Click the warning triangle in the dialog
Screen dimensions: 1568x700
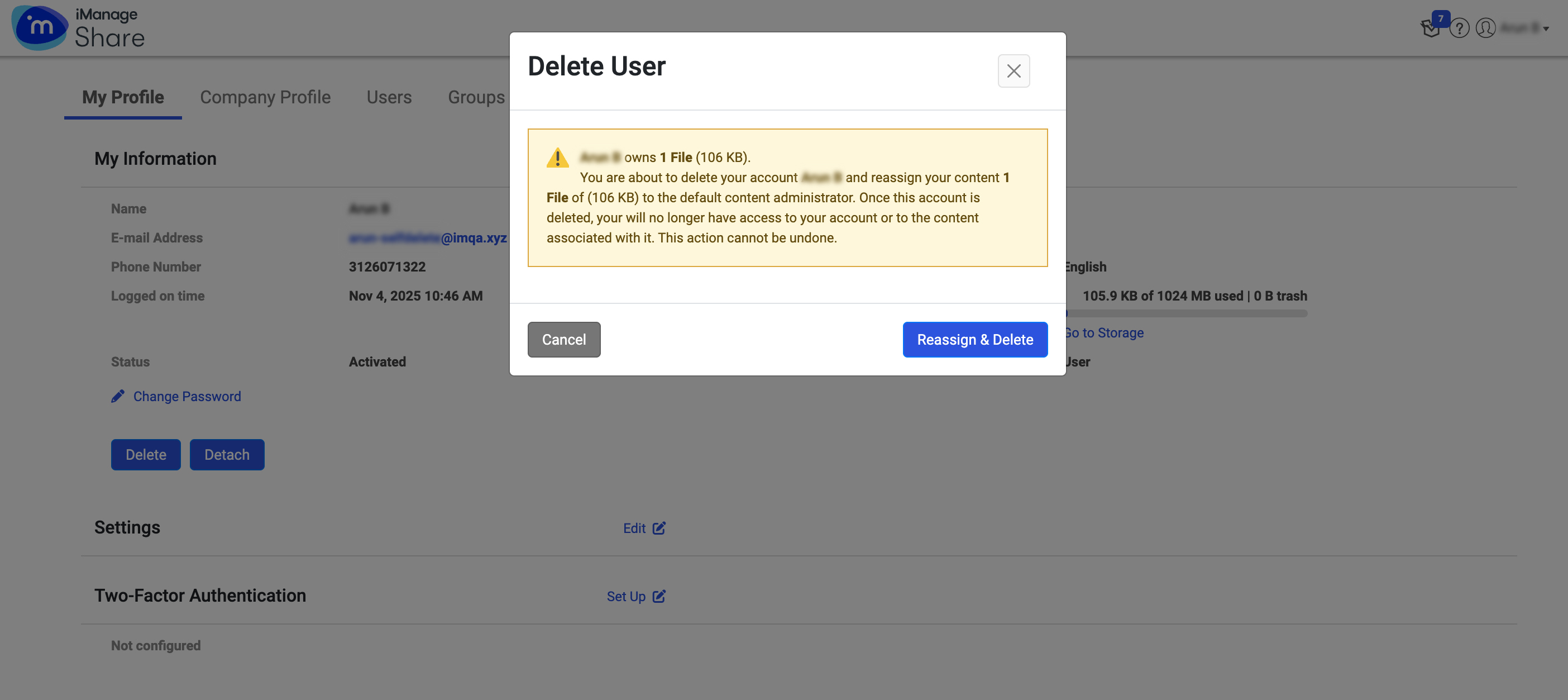[557, 158]
